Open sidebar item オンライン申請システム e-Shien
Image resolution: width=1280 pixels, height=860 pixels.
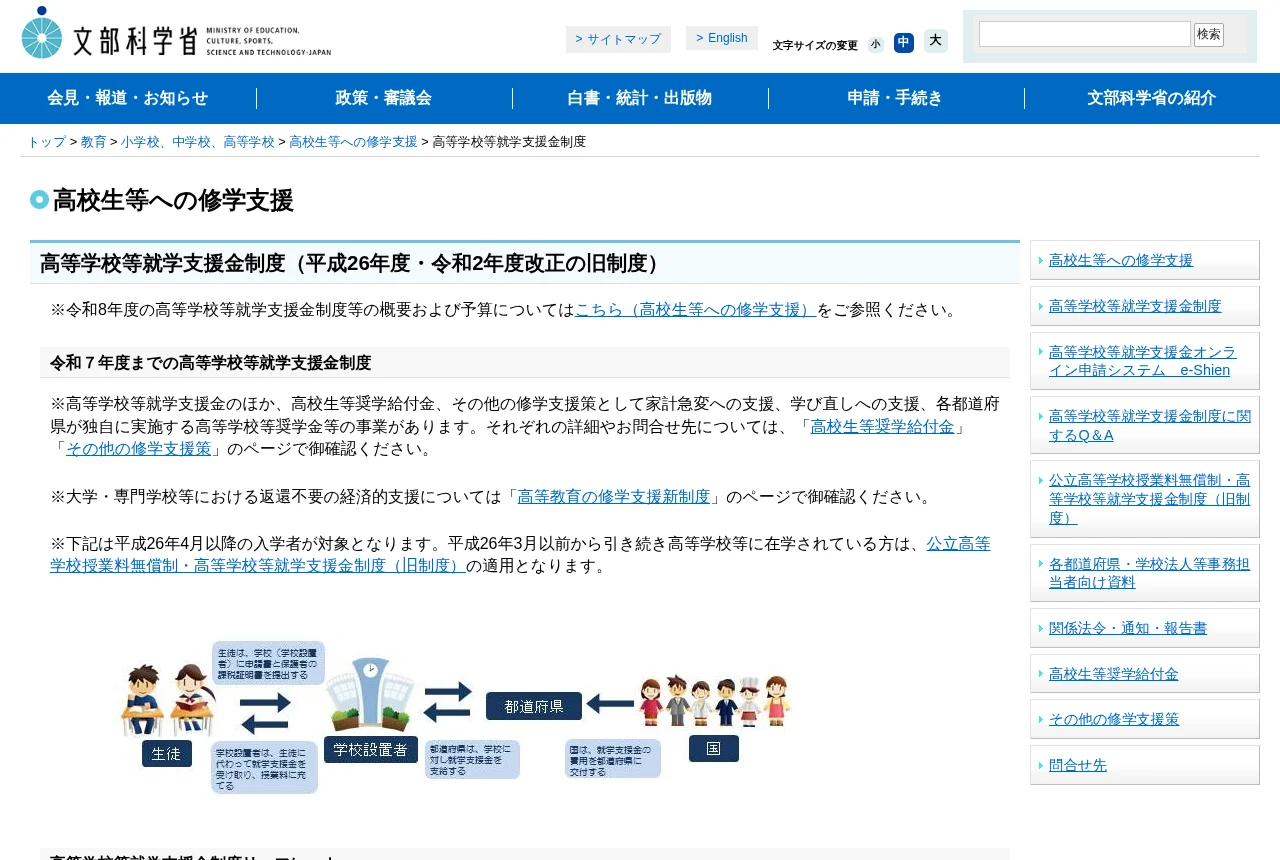1145,361
